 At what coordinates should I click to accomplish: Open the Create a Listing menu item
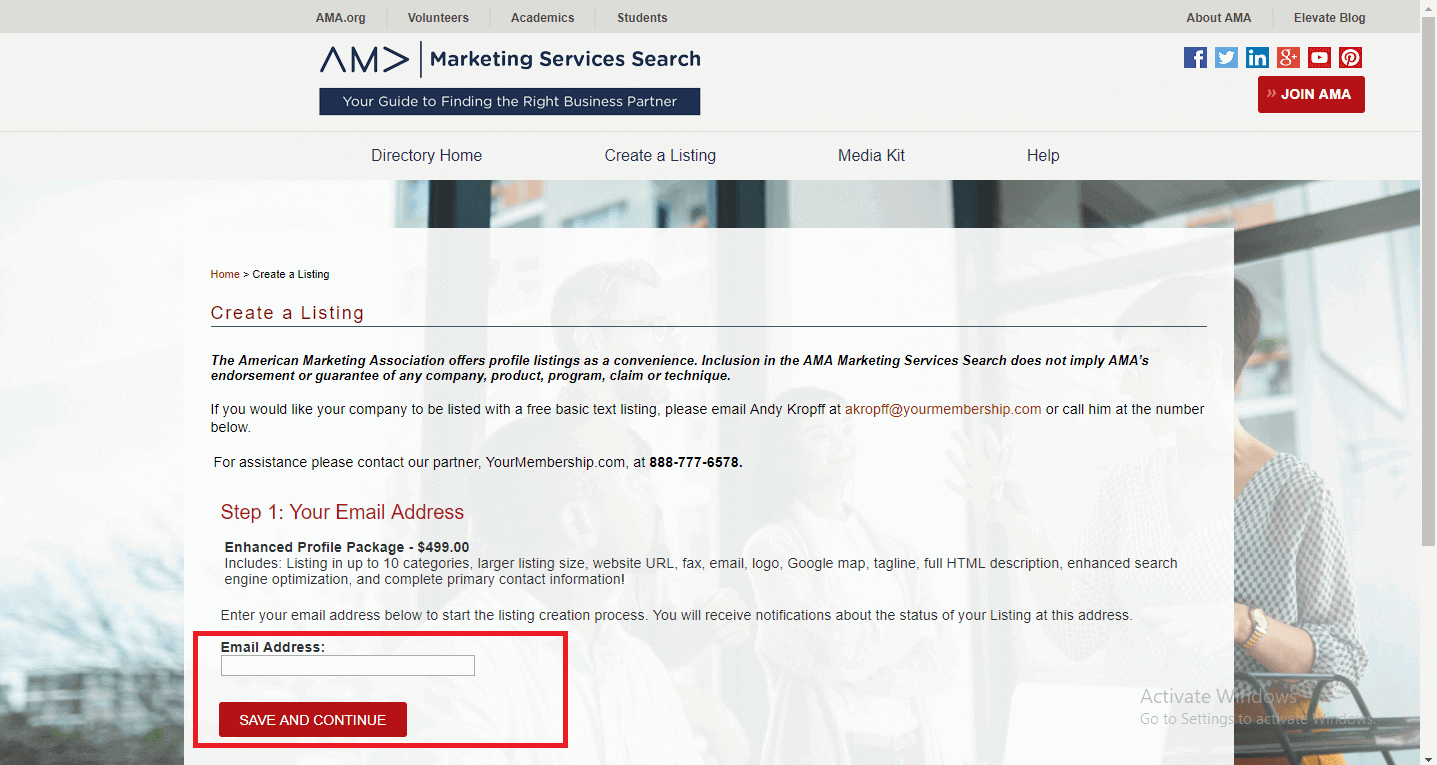[x=660, y=155]
